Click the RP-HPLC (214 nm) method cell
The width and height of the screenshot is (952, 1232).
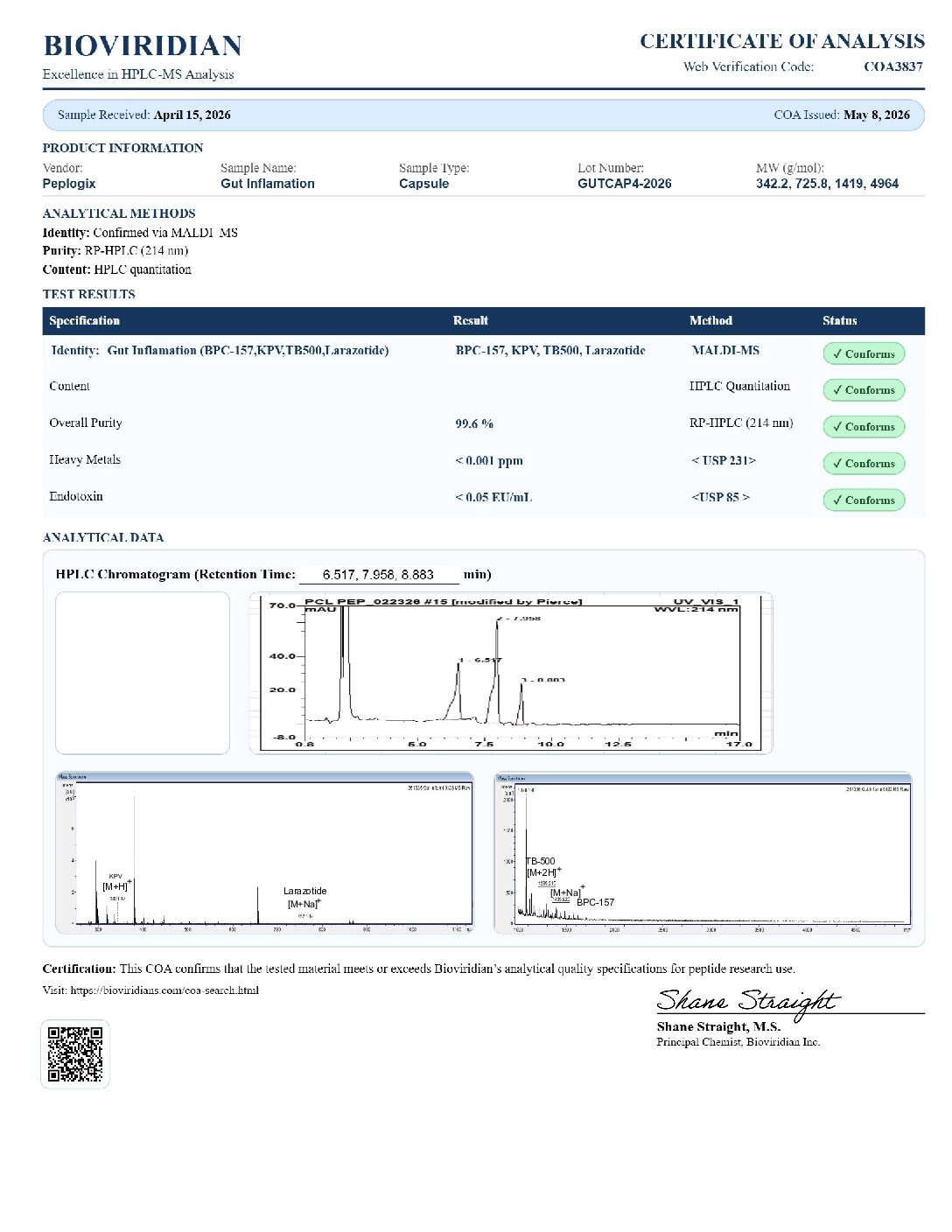tap(741, 423)
